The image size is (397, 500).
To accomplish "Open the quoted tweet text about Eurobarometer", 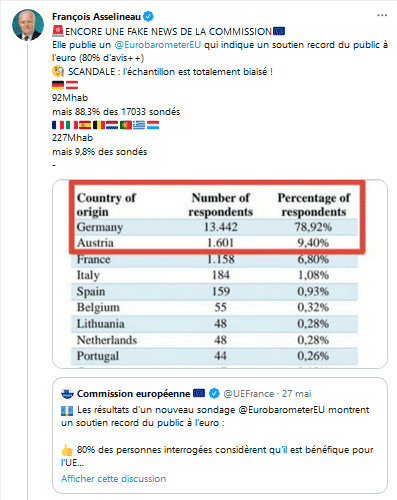I will (217, 436).
